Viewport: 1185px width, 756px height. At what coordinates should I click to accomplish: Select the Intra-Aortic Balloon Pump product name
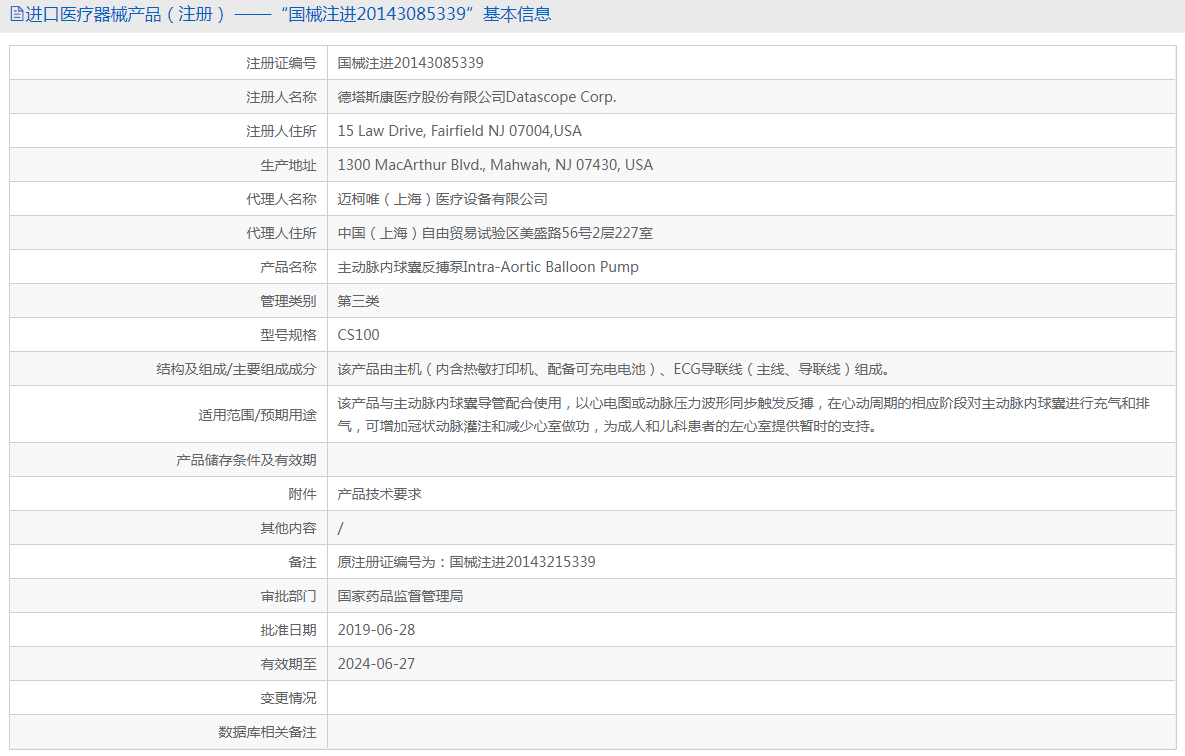(488, 268)
